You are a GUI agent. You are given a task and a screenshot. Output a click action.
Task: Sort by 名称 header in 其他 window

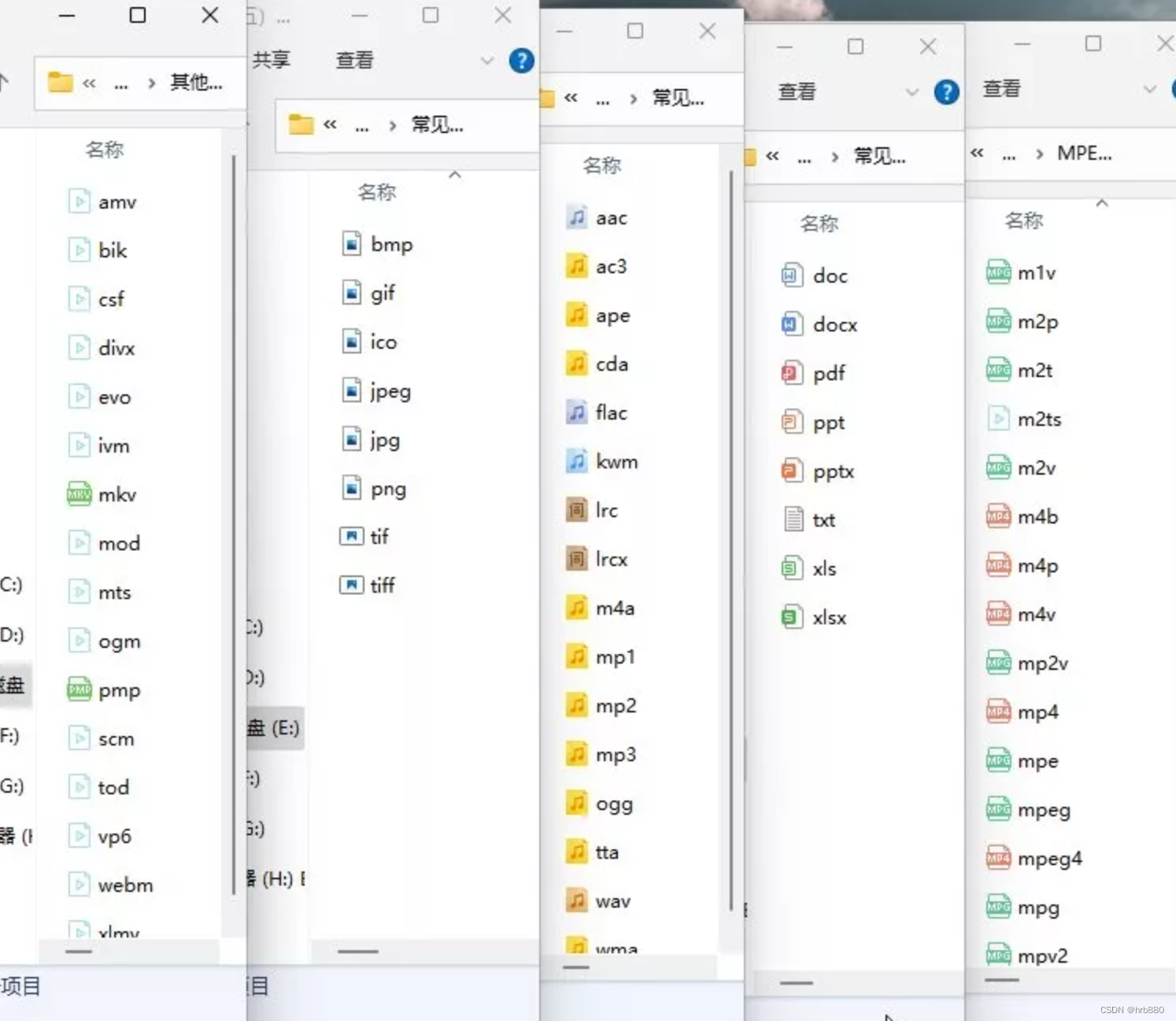104,149
